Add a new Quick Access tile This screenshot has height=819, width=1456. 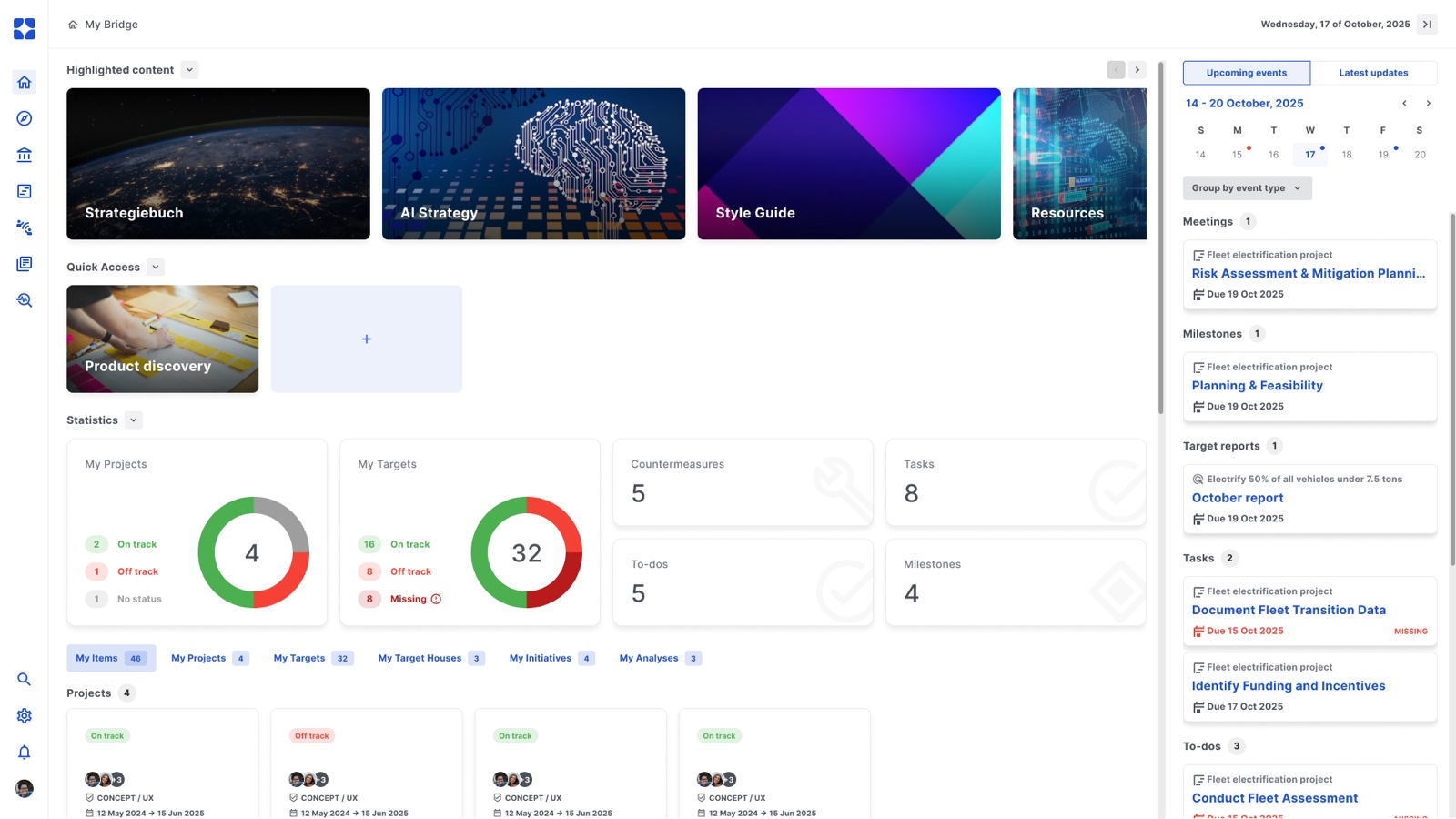point(367,339)
